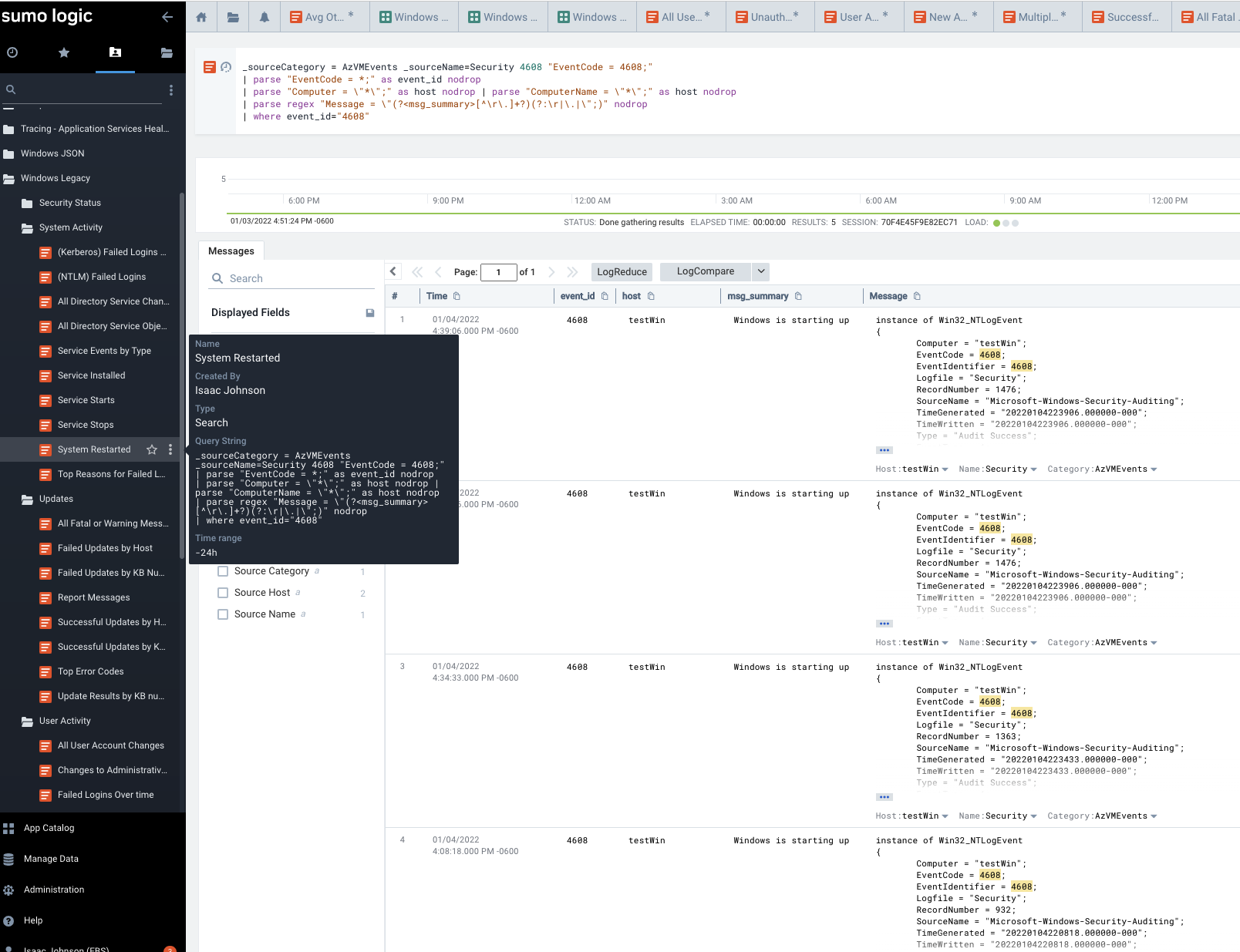This screenshot has width=1240, height=952.
Task: Open the Favorites star tab
Action: point(64,52)
